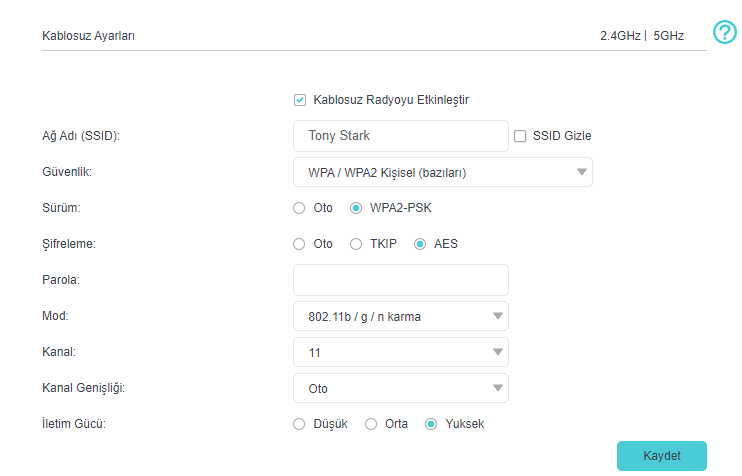The width and height of the screenshot is (742, 476).
Task: Select Oto for Şifreleme
Action: point(299,244)
